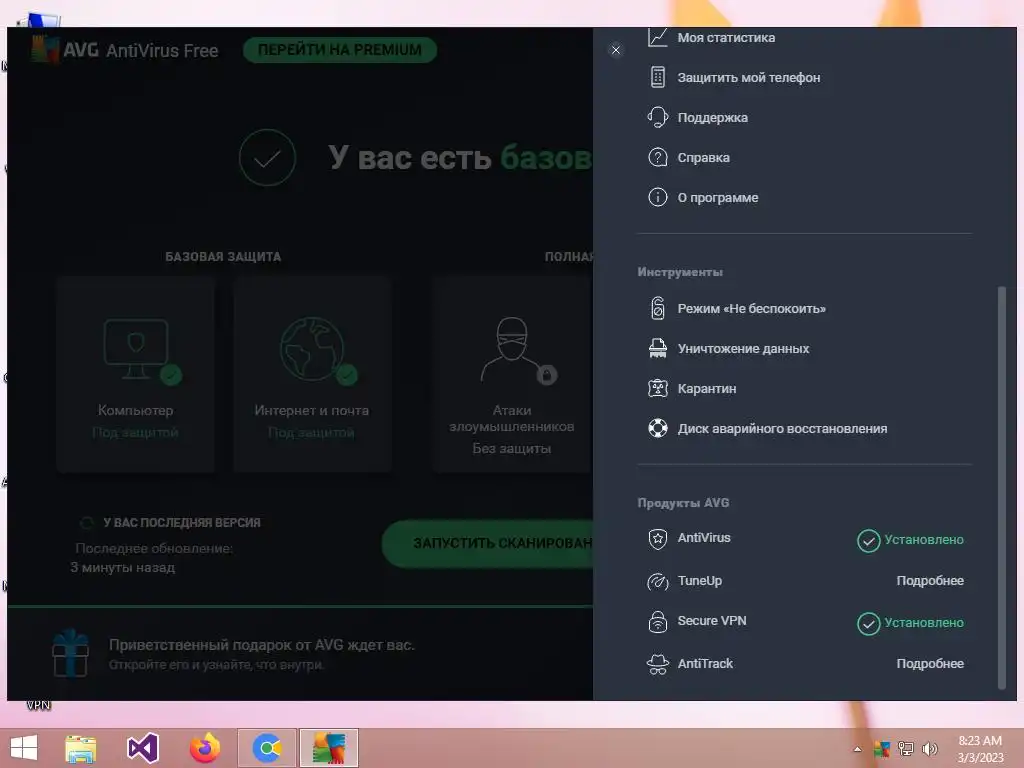The image size is (1024, 768).
Task: Click the volume speaker tray icon
Action: (x=929, y=749)
